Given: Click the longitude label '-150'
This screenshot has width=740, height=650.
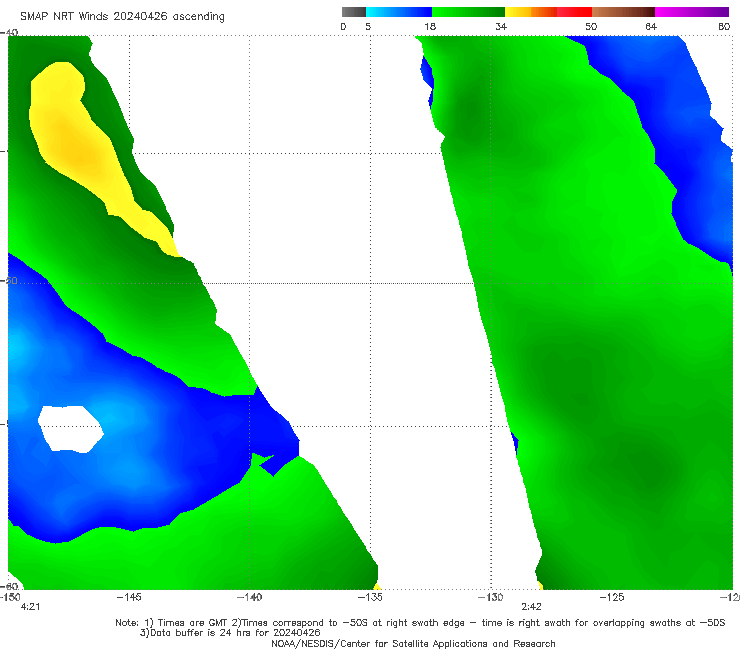Looking at the screenshot, I should coord(10,597).
